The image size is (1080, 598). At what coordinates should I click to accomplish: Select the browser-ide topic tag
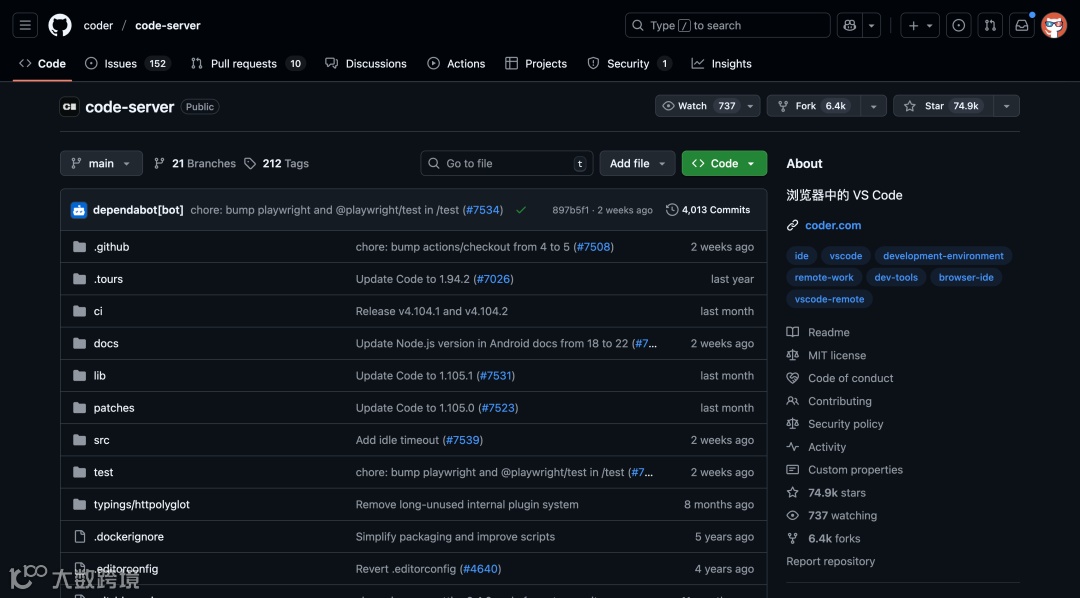pyautogui.click(x=966, y=277)
